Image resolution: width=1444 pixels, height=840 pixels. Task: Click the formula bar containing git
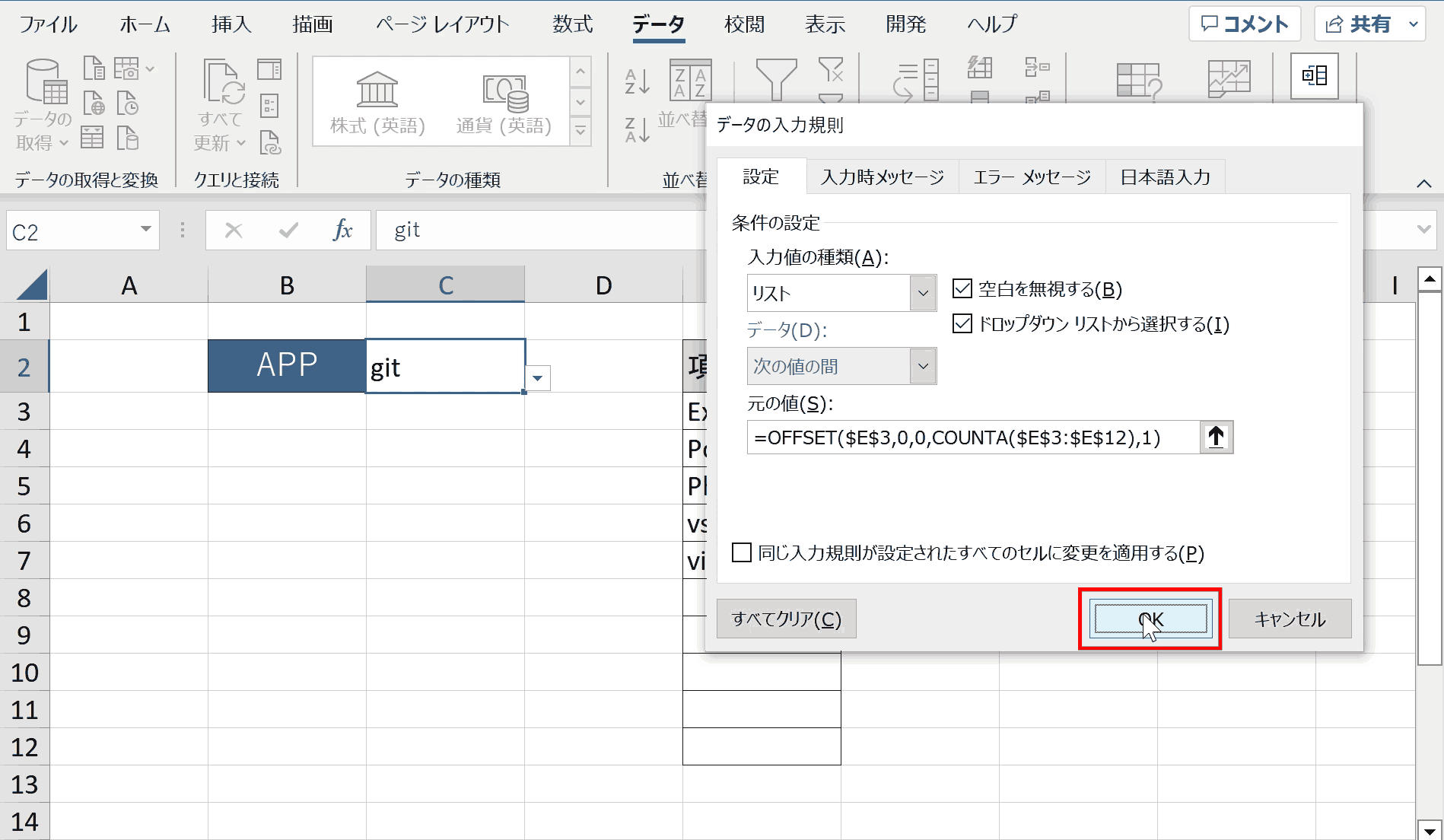[540, 230]
